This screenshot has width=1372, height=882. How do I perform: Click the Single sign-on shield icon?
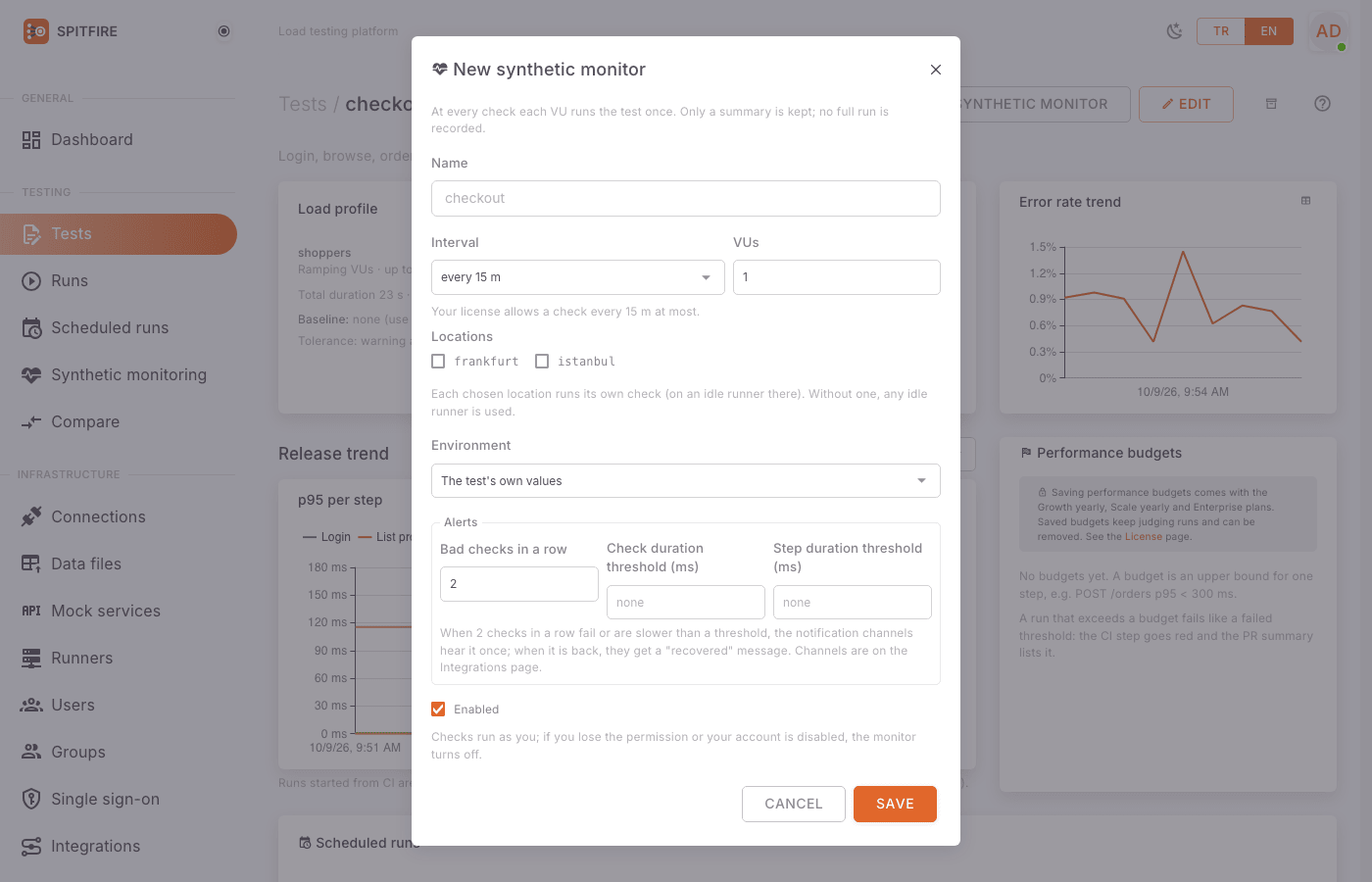click(31, 799)
